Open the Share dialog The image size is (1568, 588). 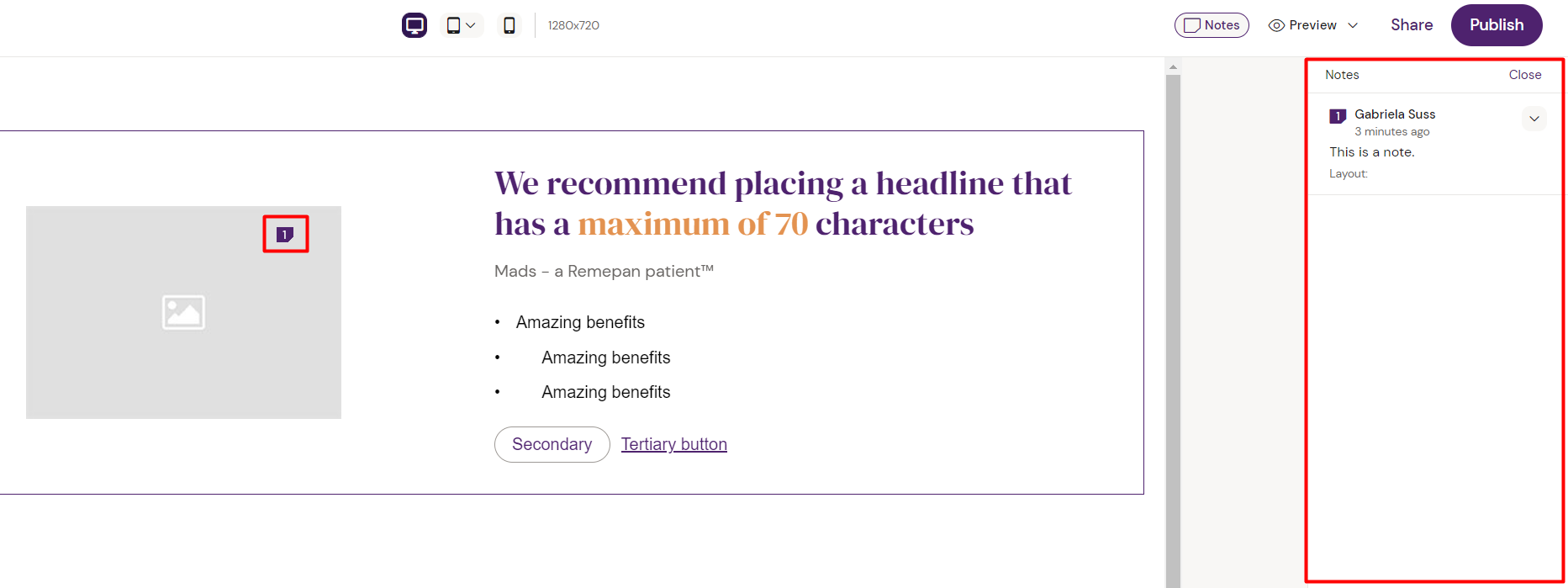[1412, 25]
